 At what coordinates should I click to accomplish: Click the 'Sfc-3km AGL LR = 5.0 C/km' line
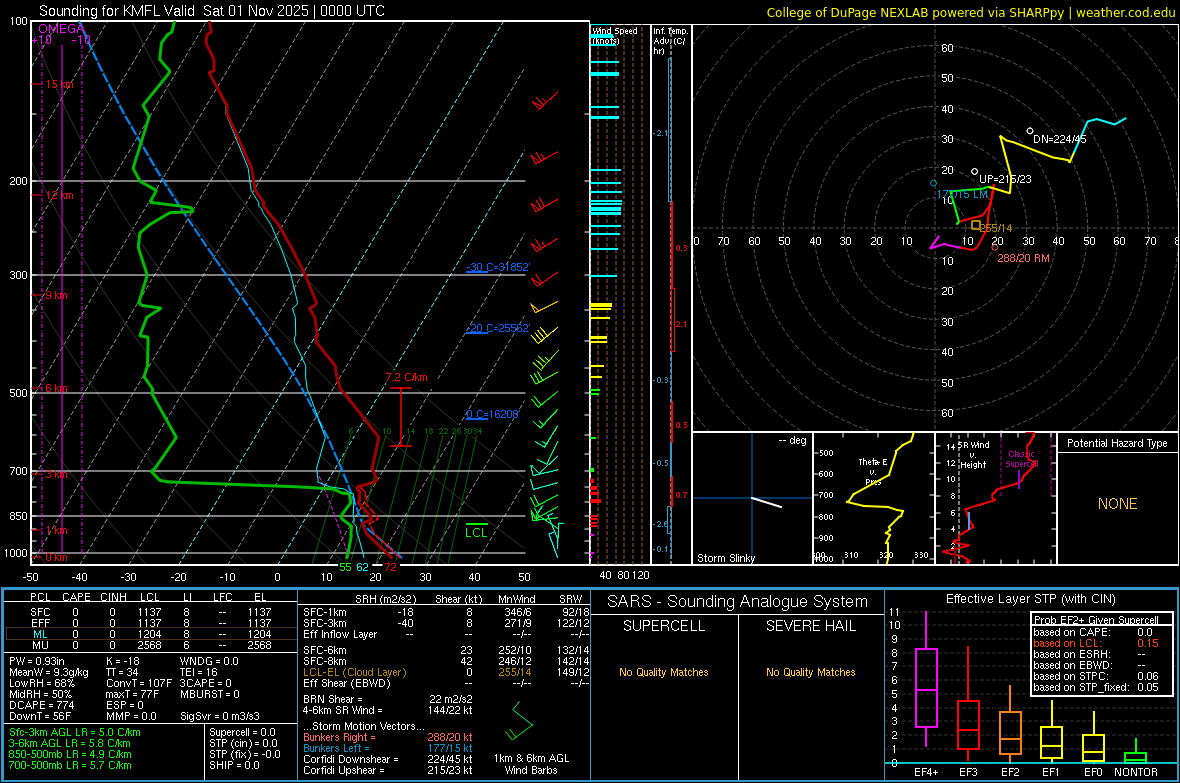coord(75,732)
